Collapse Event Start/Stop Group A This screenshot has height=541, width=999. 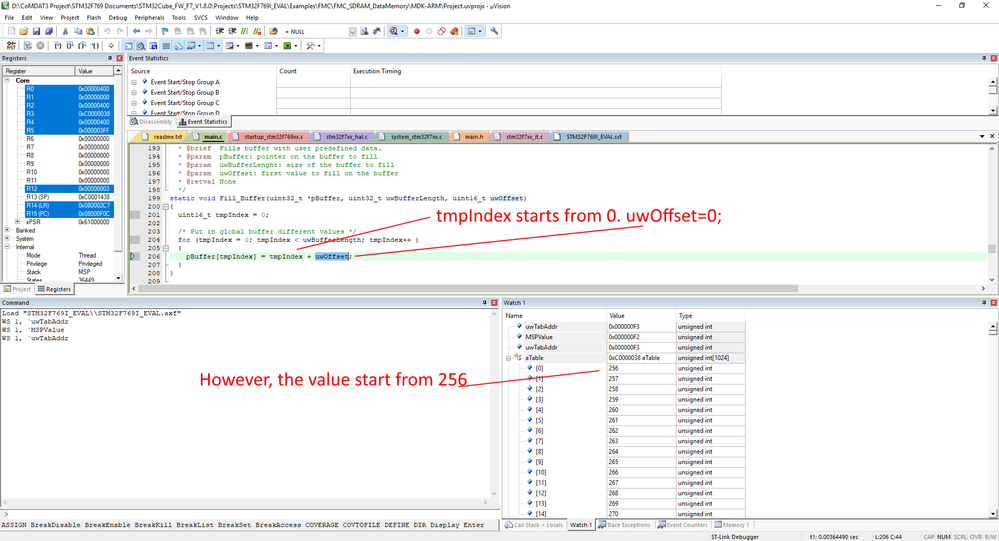[x=135, y=82]
